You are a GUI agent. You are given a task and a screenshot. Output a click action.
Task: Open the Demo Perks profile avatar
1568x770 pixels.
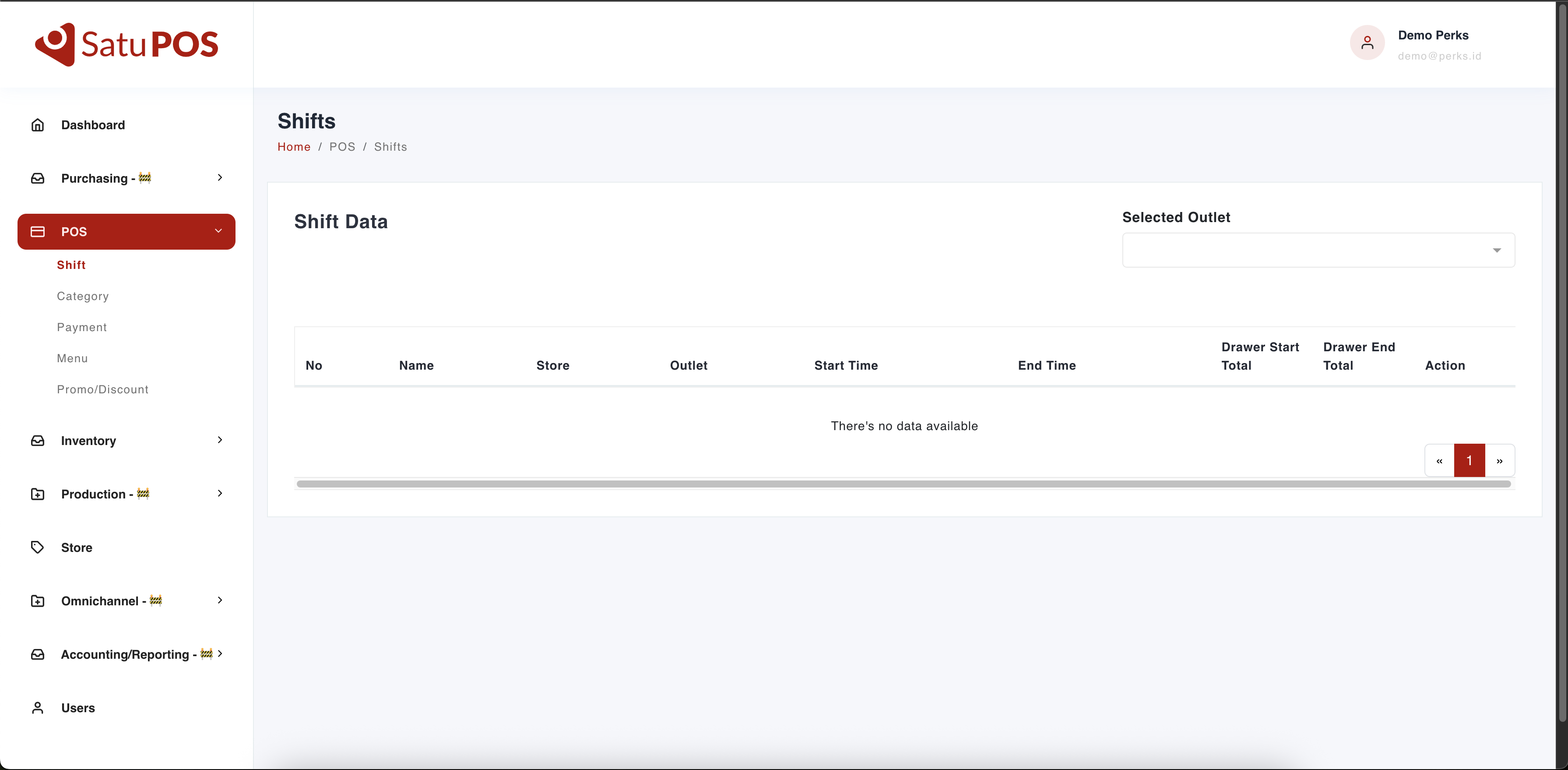pos(1367,42)
